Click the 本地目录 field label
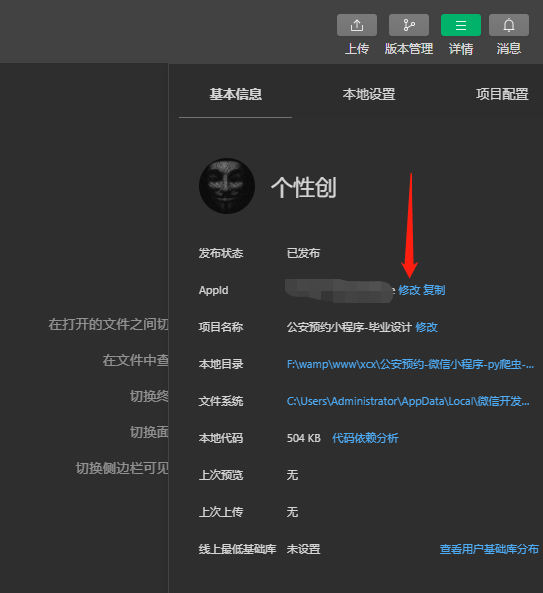543x593 pixels. pos(221,364)
